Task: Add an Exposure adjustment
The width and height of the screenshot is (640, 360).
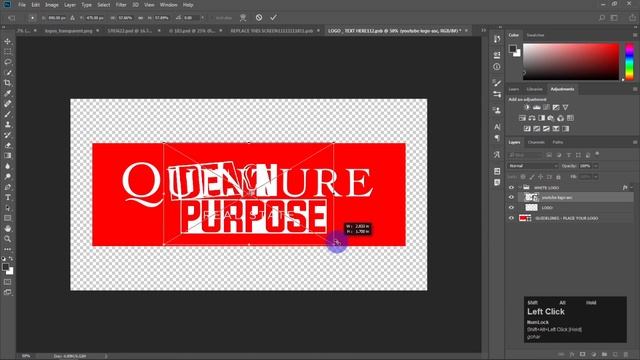Action: tap(556, 107)
